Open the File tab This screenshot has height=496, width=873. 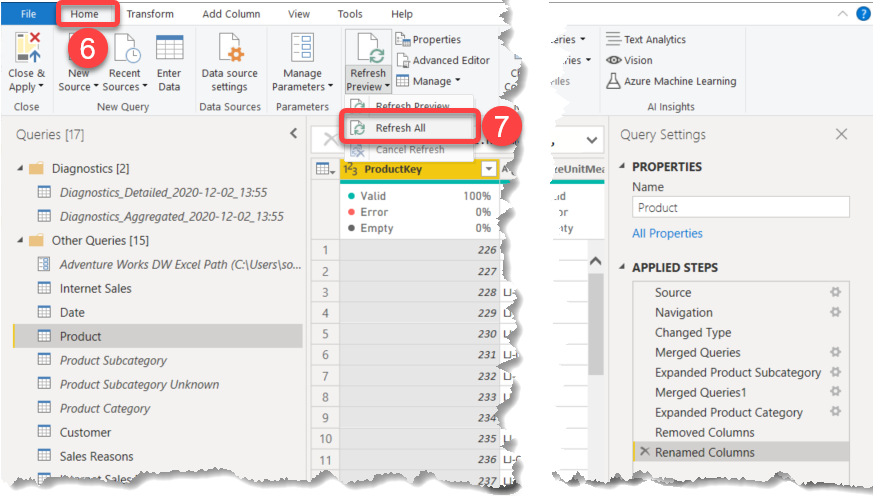28,14
